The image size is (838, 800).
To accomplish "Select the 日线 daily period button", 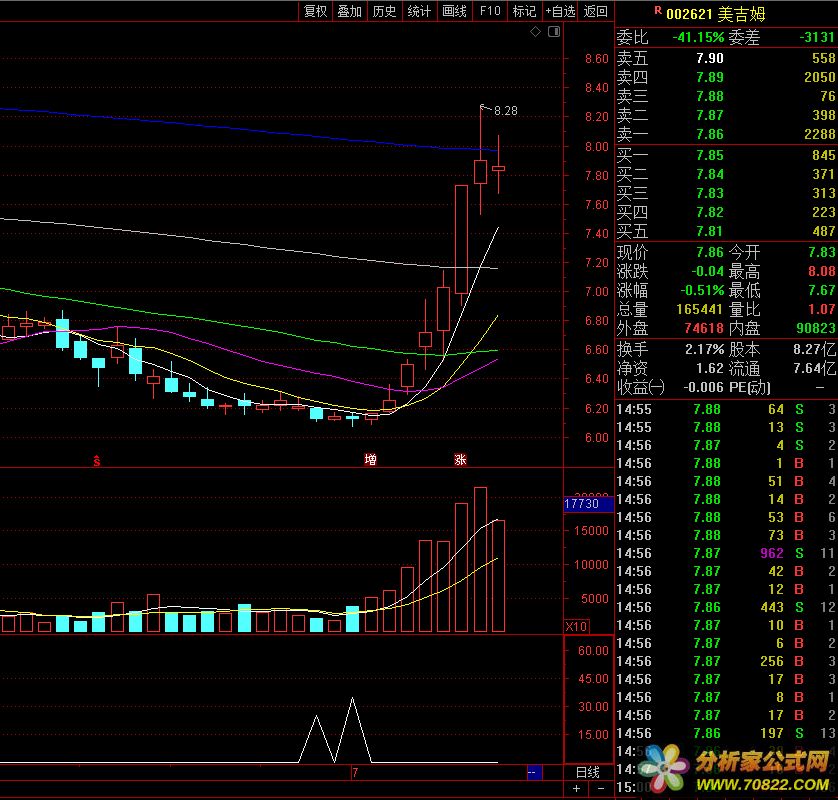I will tap(587, 772).
